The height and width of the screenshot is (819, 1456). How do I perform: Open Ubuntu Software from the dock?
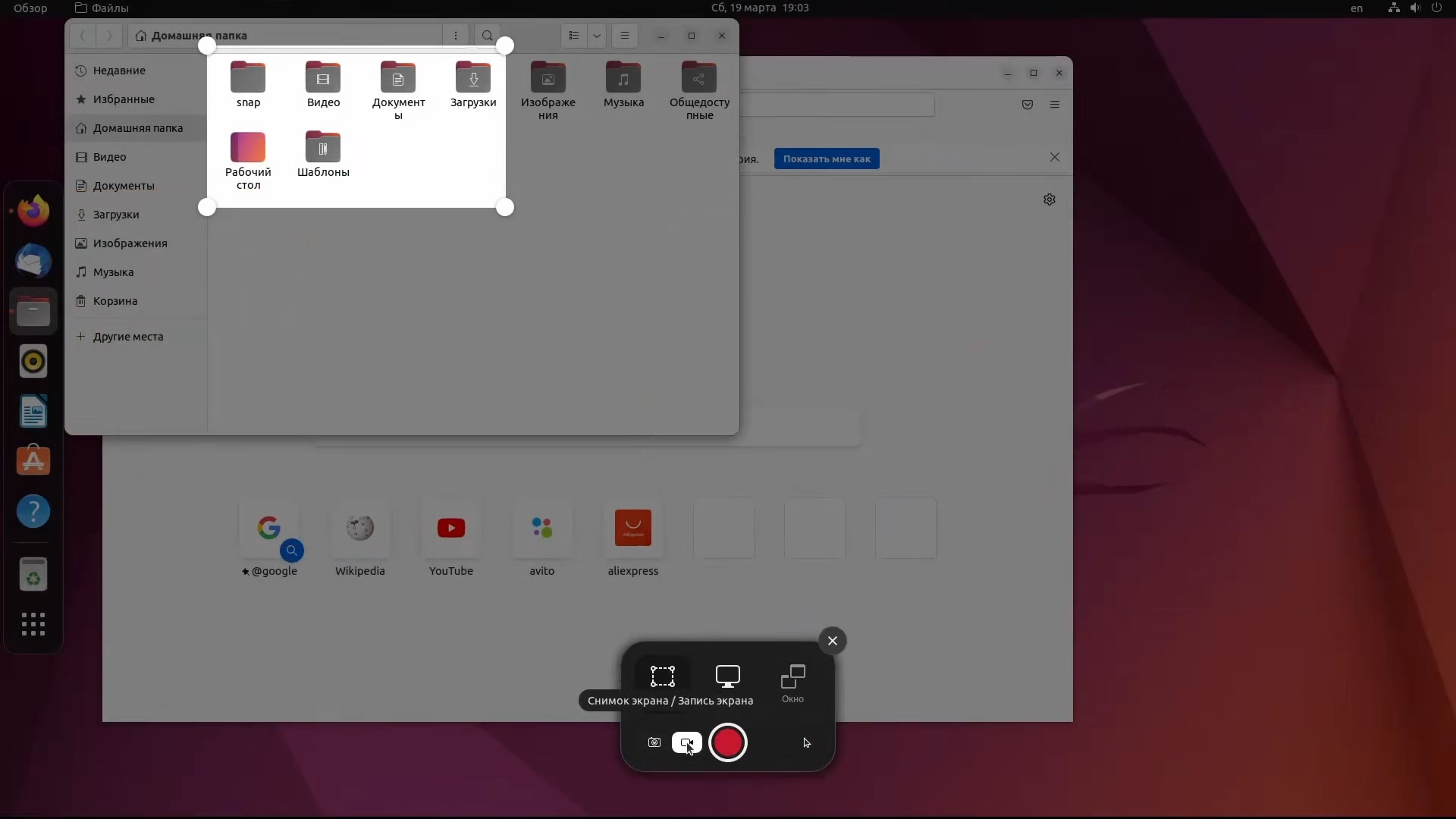(x=33, y=461)
